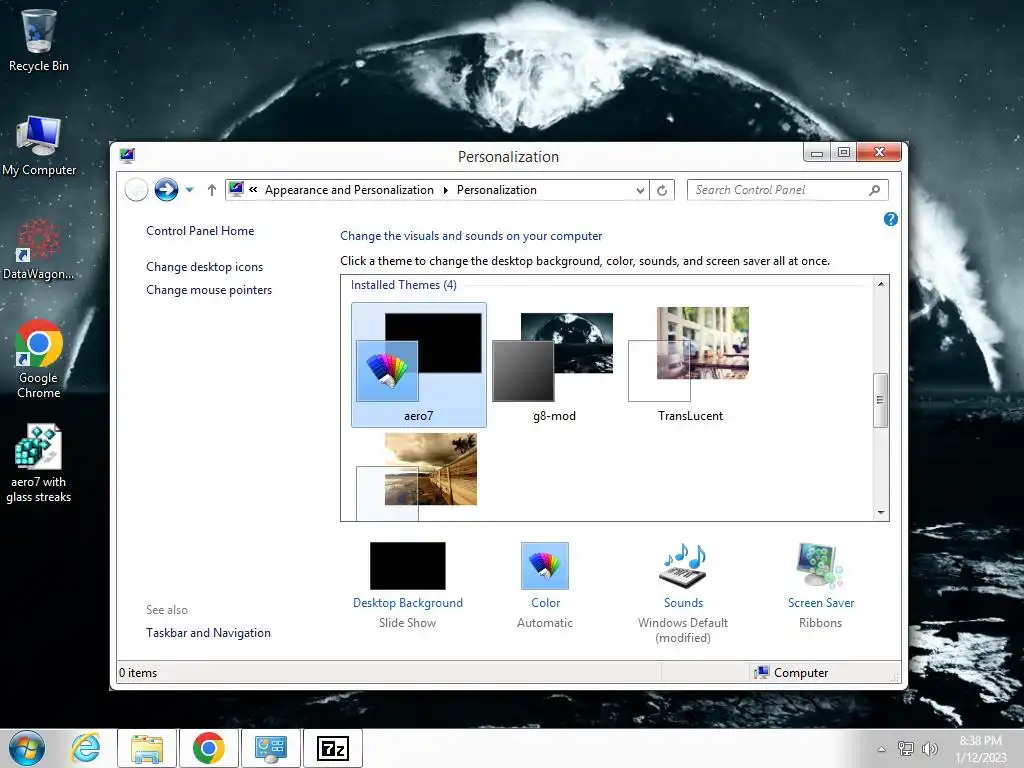Viewport: 1024px width, 768px height.
Task: Click the Personalization breadcrumb segment
Action: click(x=496, y=190)
